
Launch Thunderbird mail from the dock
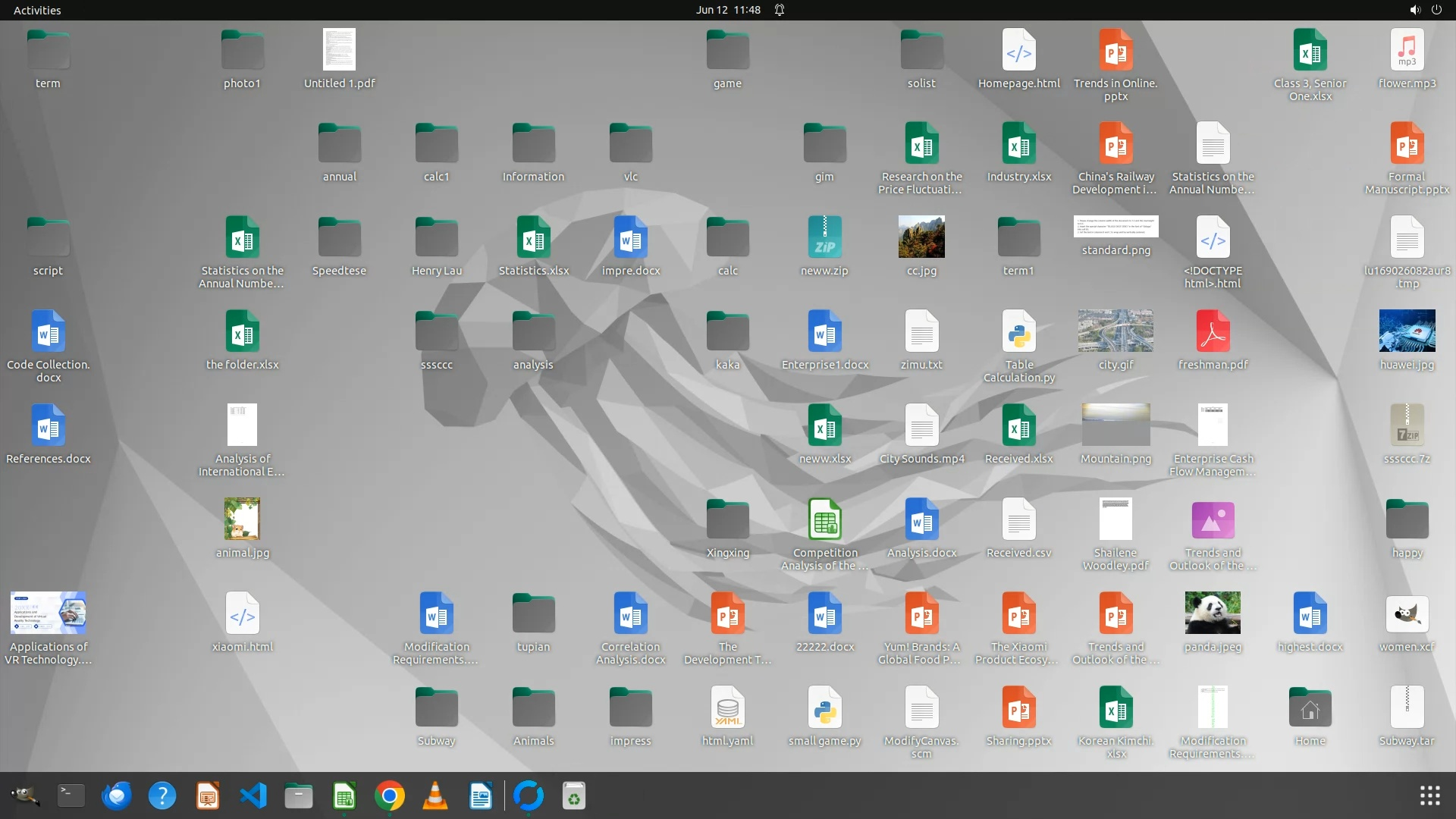pyautogui.click(x=116, y=795)
